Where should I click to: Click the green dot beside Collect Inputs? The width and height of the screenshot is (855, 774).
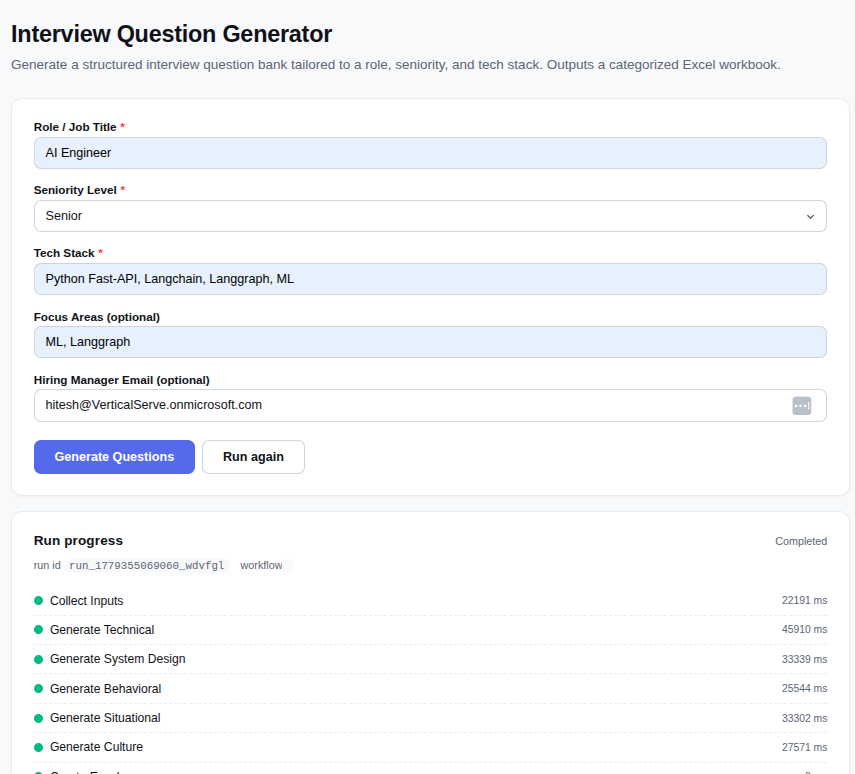pyautogui.click(x=39, y=601)
